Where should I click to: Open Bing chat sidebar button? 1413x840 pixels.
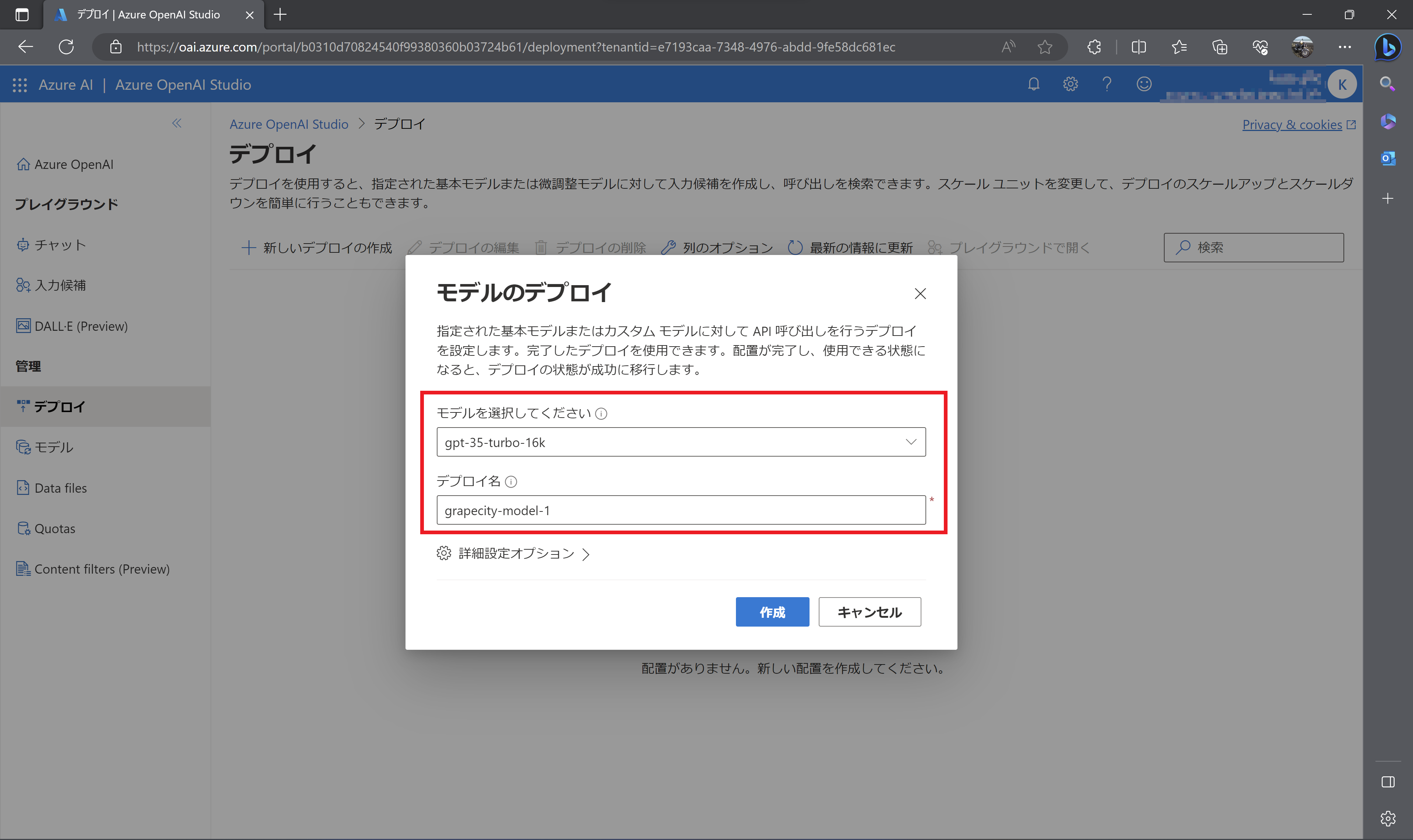click(x=1388, y=46)
